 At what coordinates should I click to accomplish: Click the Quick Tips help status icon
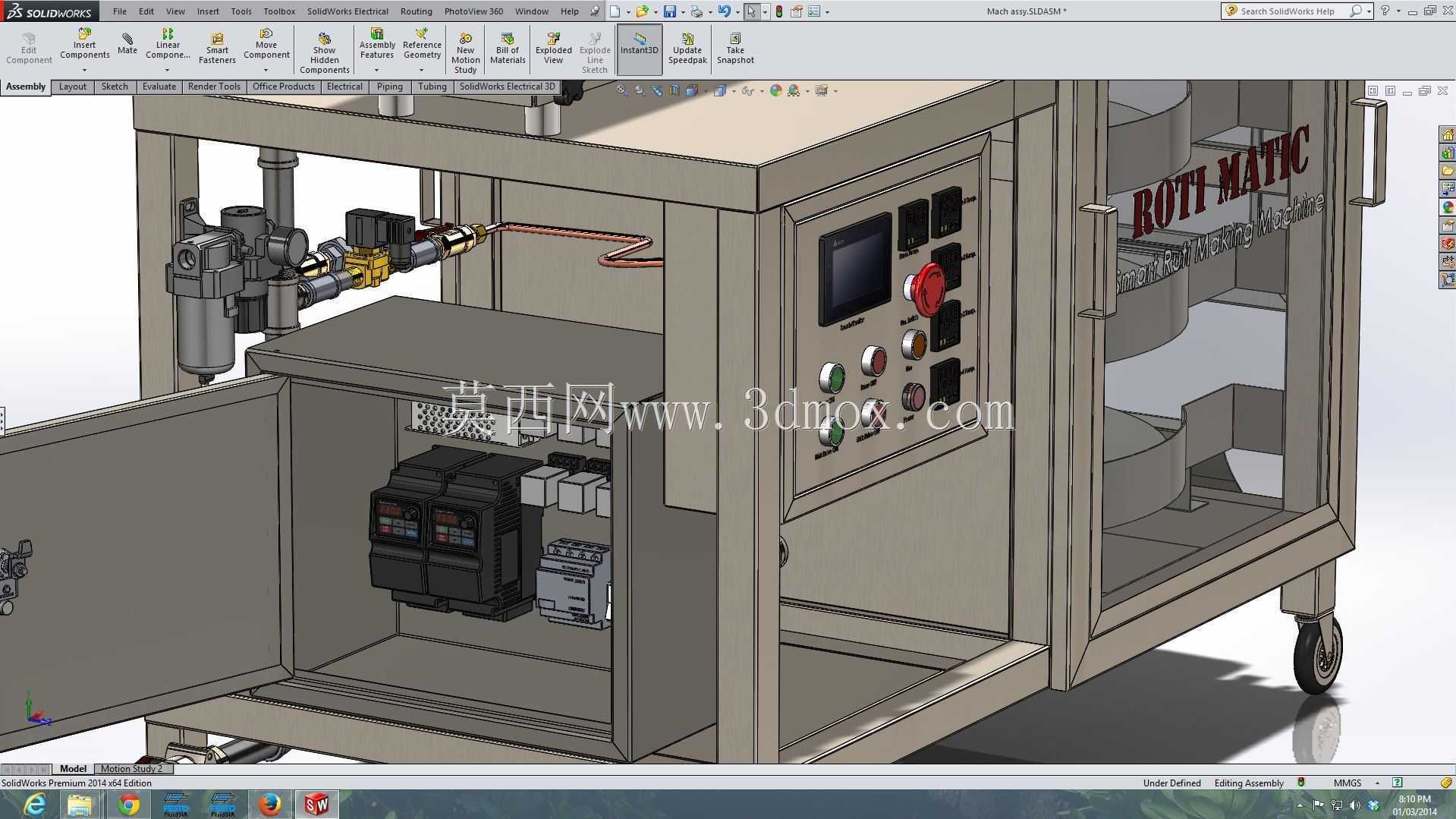(1397, 783)
